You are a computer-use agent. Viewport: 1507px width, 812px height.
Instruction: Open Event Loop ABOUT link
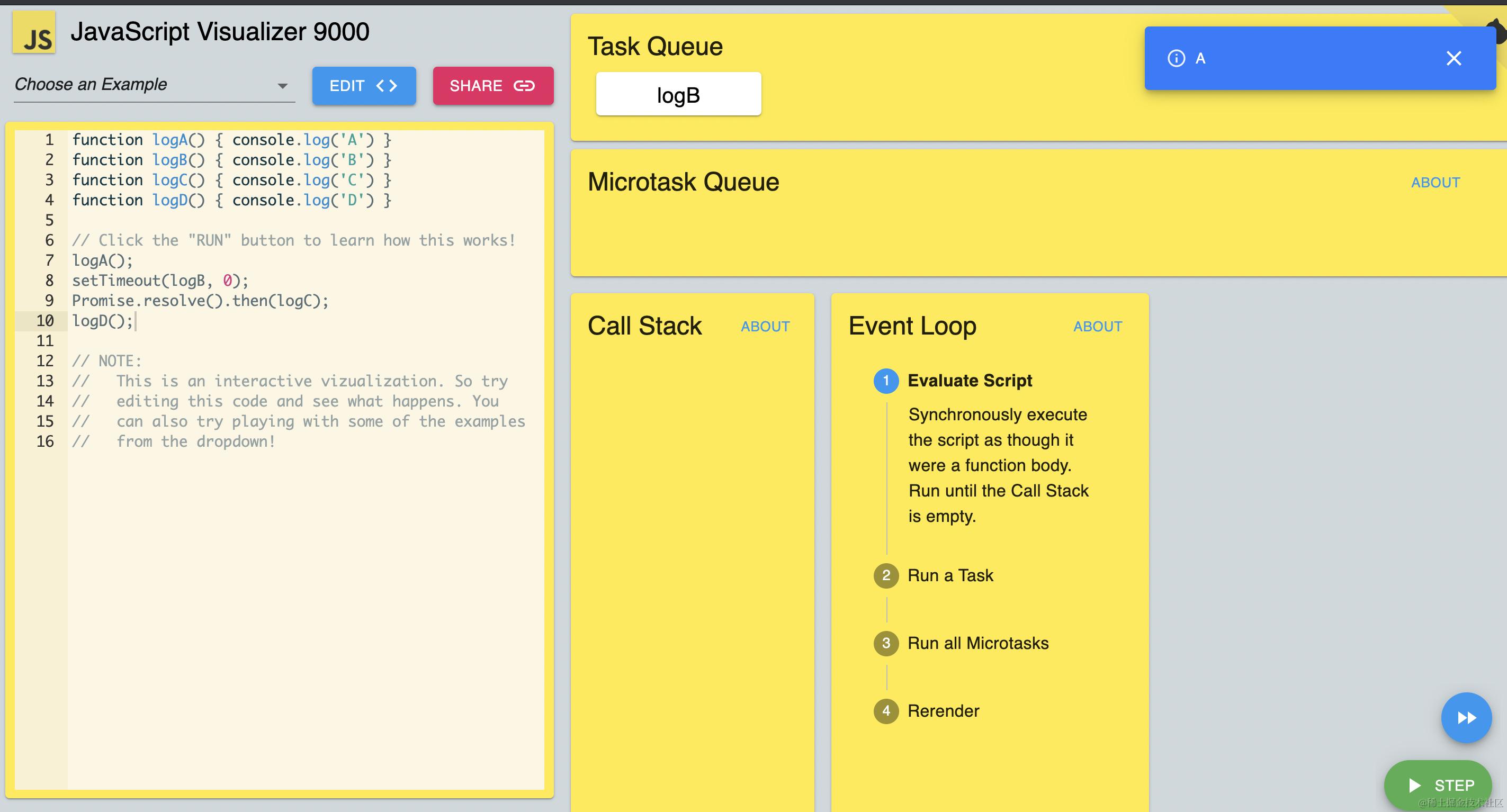tap(1097, 327)
